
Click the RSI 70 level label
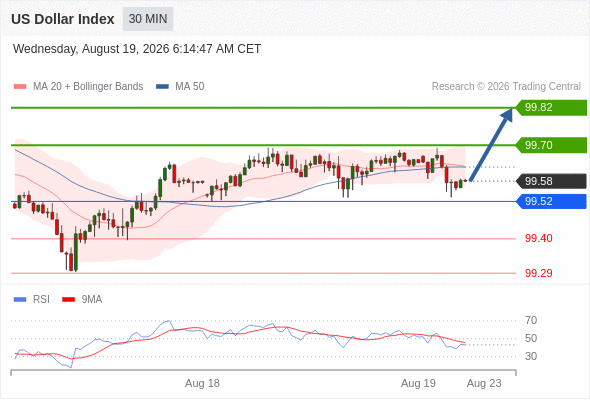[531, 321]
